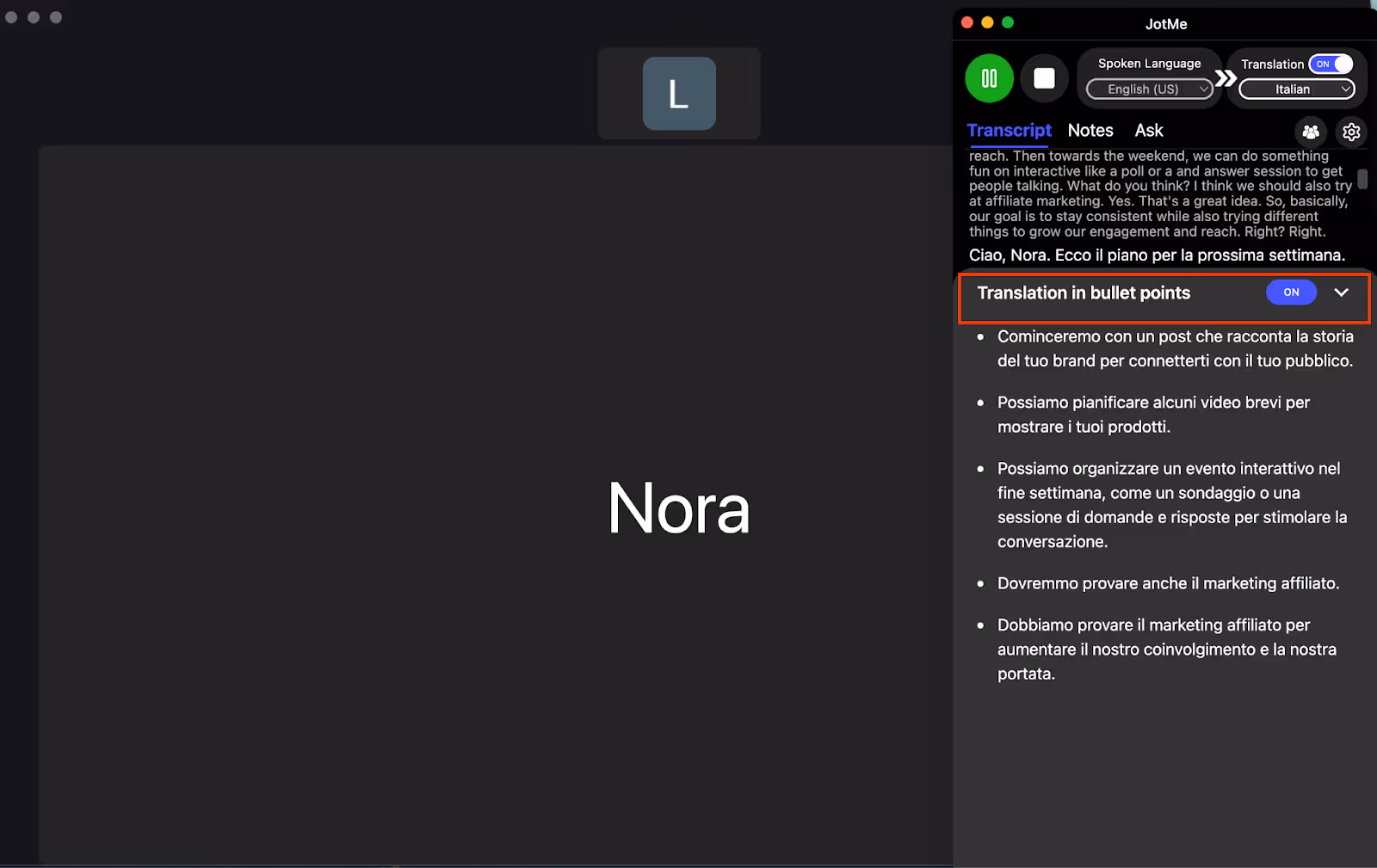Open the English (US) spoken language dropdown
Screen dimensions: 1377x868
1150,89
